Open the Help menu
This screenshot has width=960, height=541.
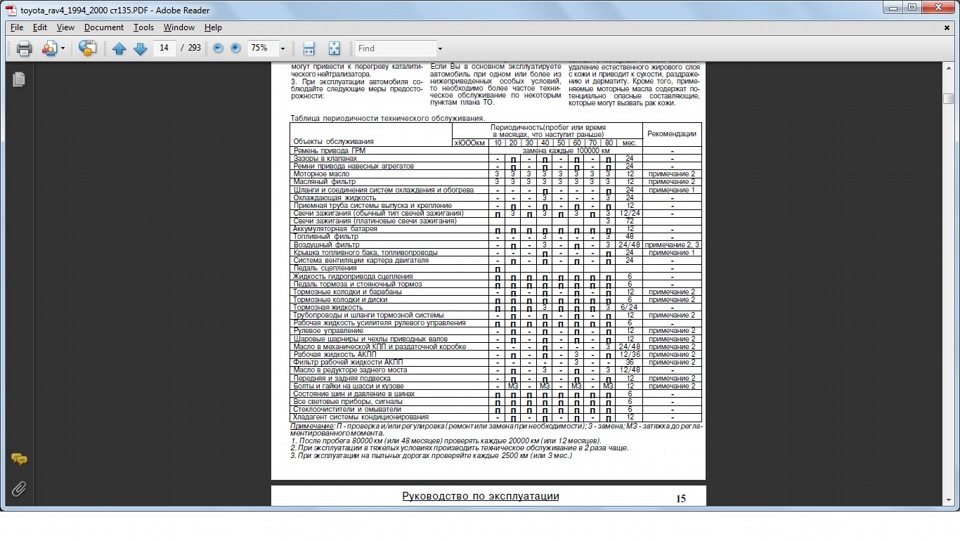(x=213, y=28)
